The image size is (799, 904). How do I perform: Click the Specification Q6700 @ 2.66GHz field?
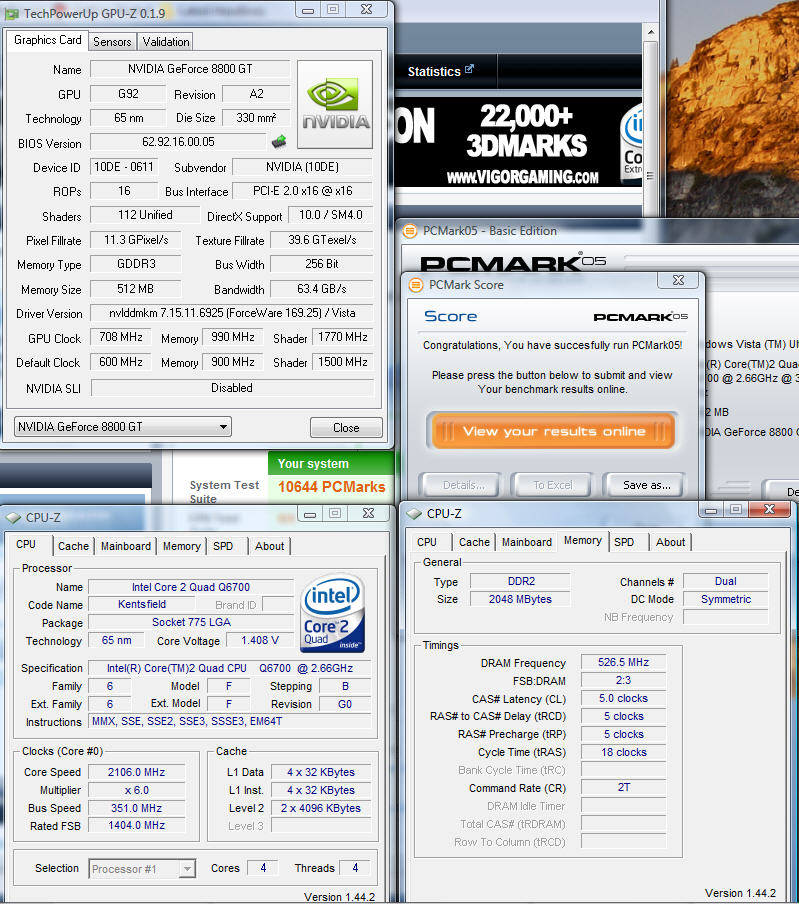229,668
